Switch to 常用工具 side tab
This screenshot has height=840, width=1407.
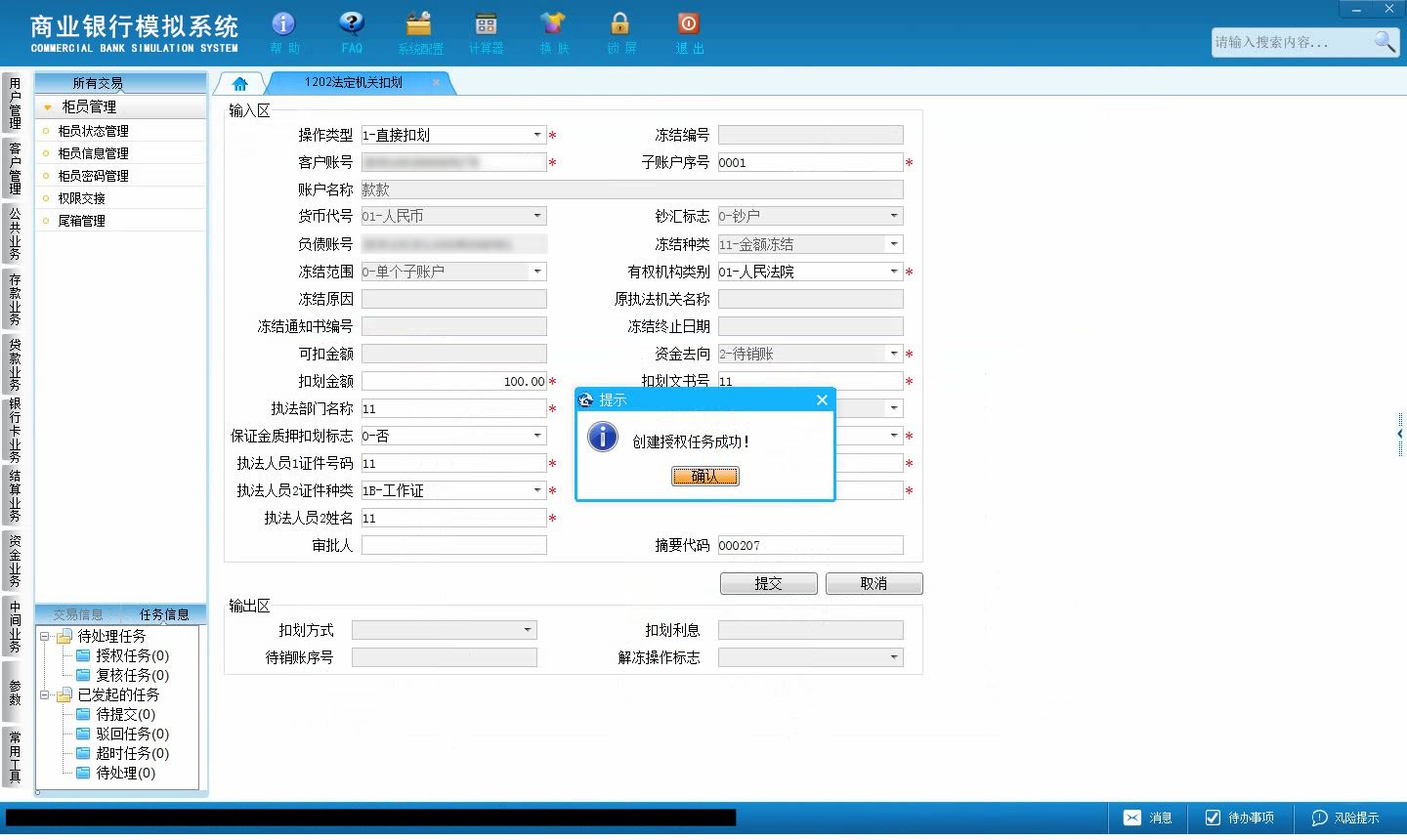click(x=15, y=757)
